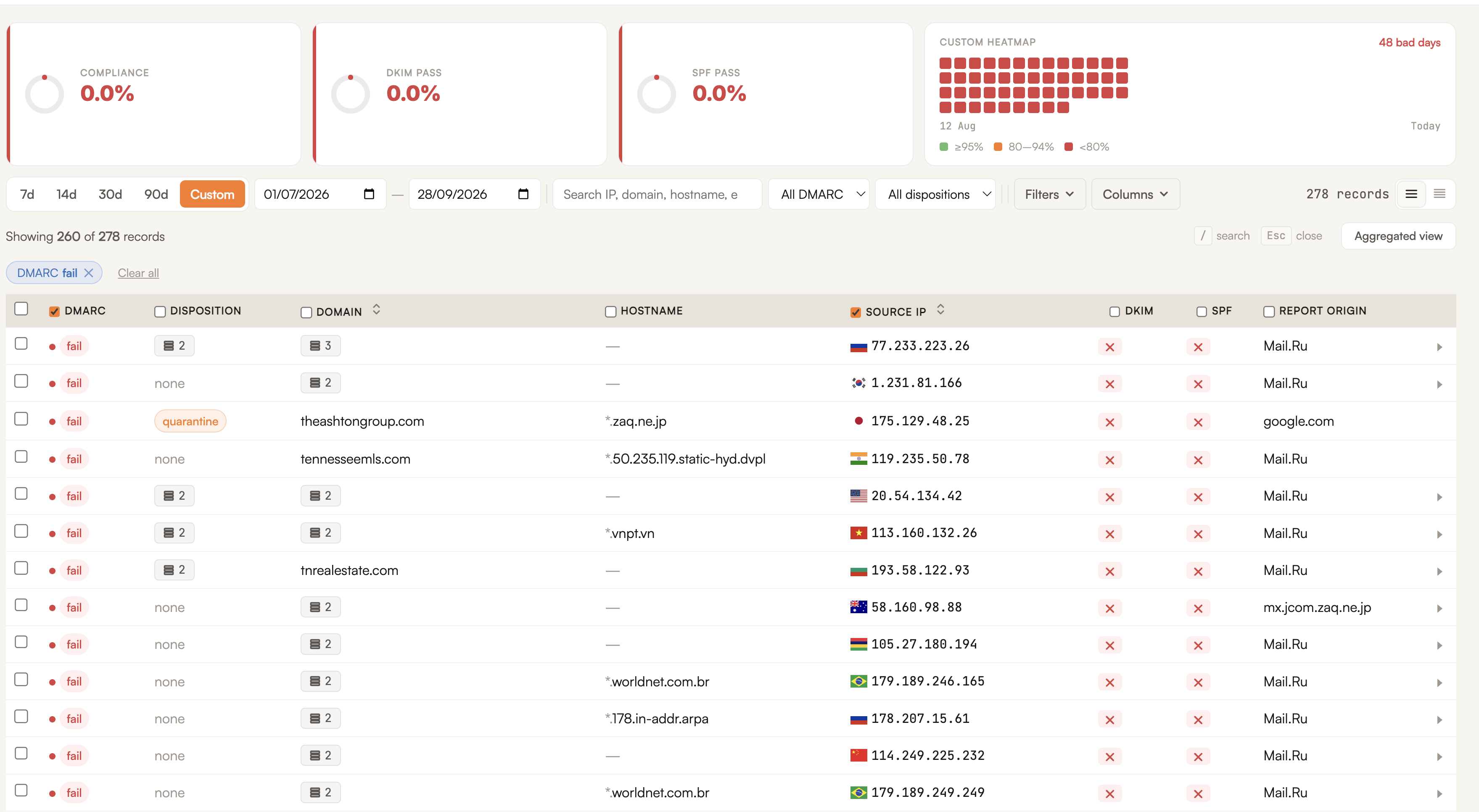Select the Custom time range tab

click(212, 194)
